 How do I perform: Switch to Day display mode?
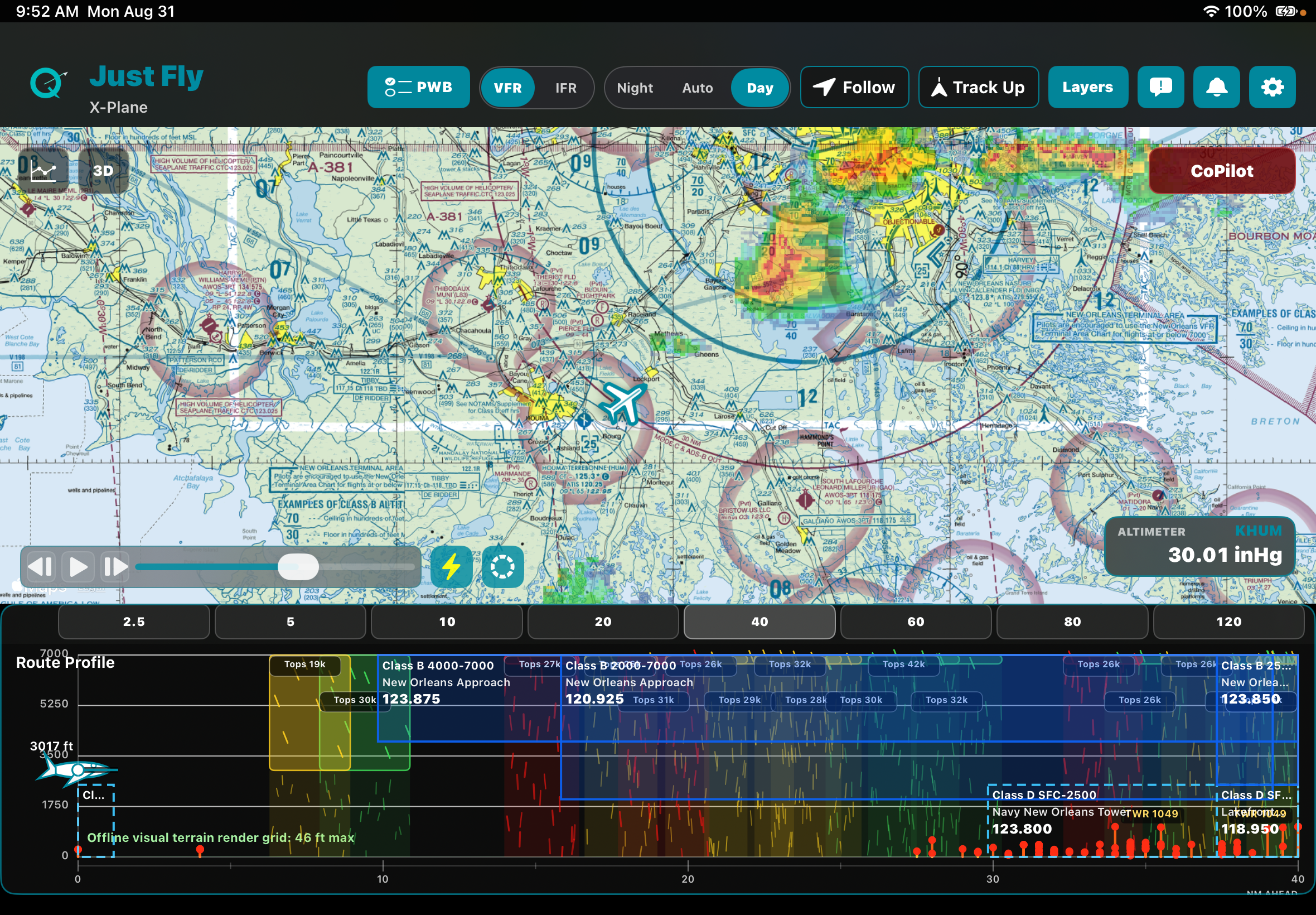(x=759, y=87)
